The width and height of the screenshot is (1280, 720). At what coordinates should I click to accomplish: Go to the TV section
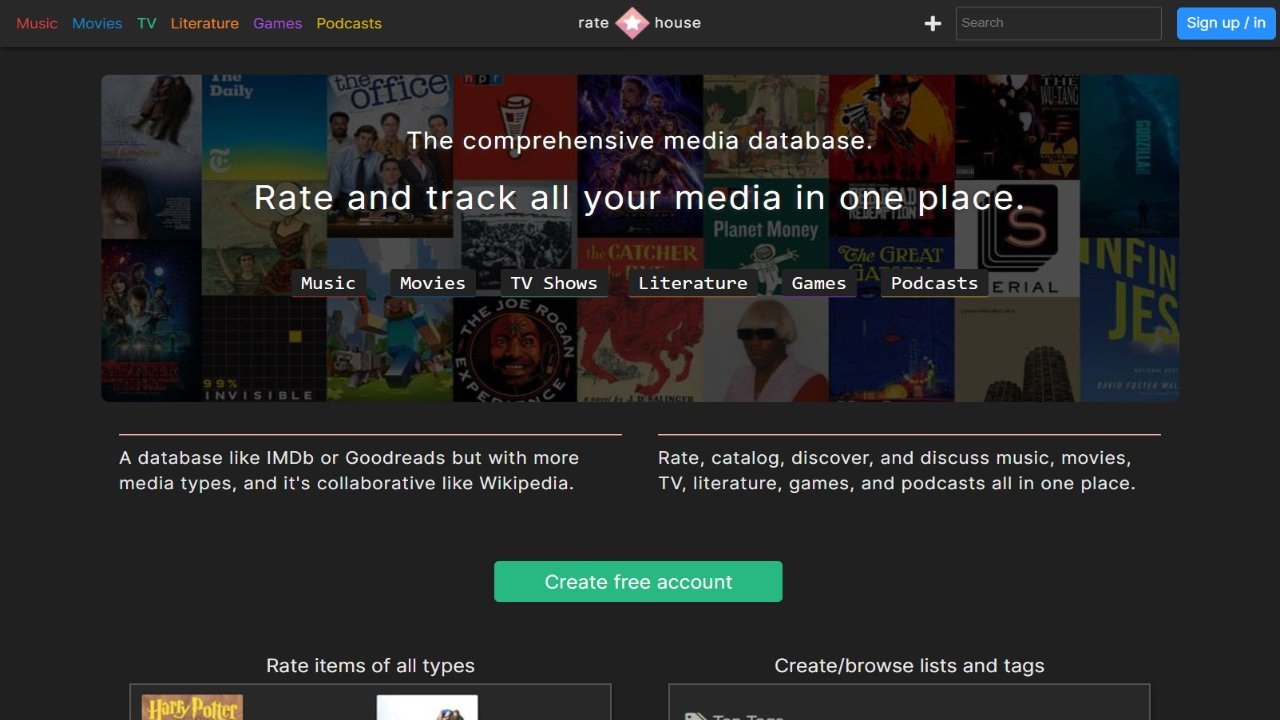147,23
